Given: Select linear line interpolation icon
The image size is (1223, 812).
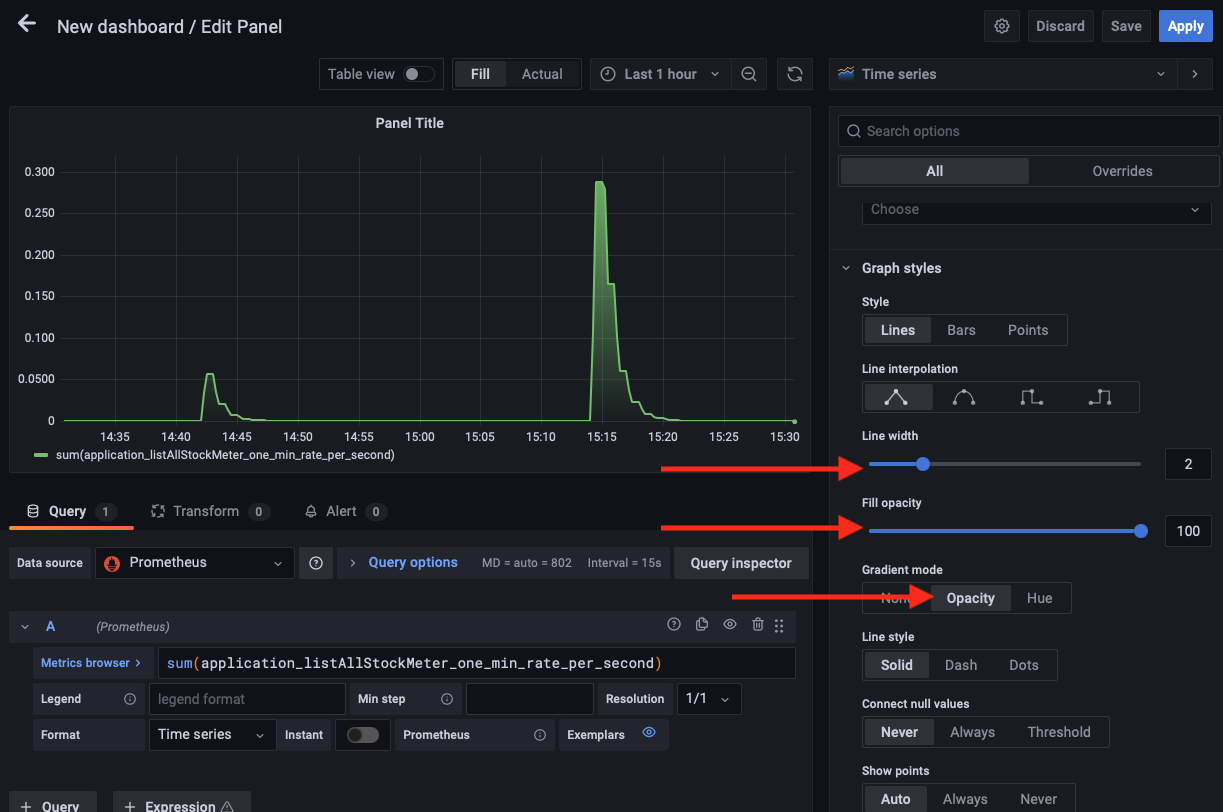Looking at the screenshot, I should 896,397.
